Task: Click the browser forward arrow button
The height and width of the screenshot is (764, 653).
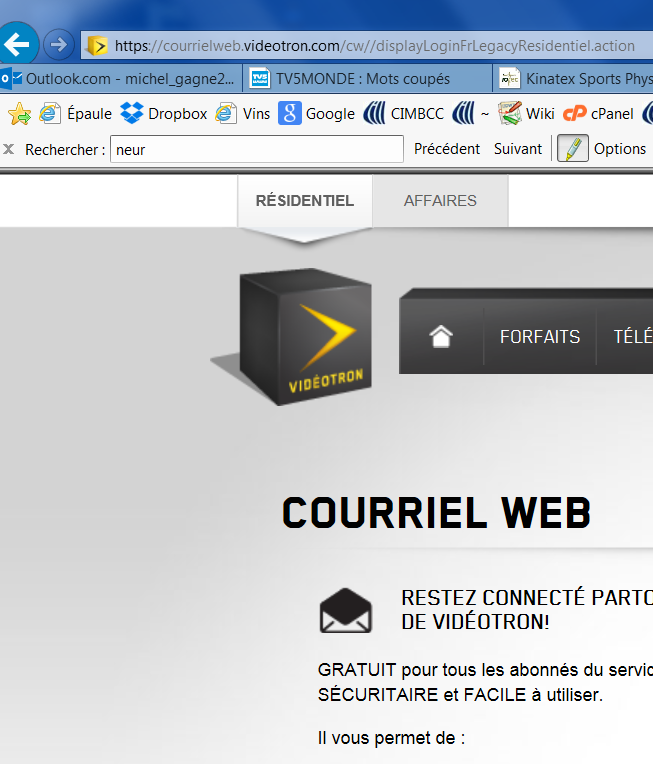Action: pyautogui.click(x=59, y=45)
